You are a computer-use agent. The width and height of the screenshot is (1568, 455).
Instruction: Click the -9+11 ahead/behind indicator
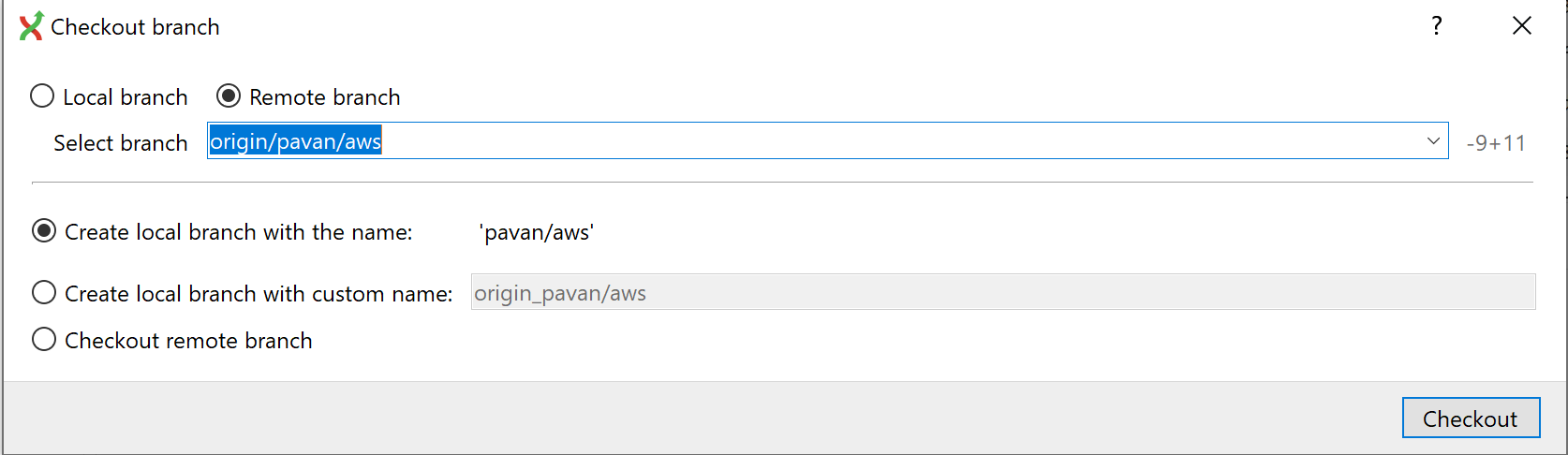[x=1496, y=143]
